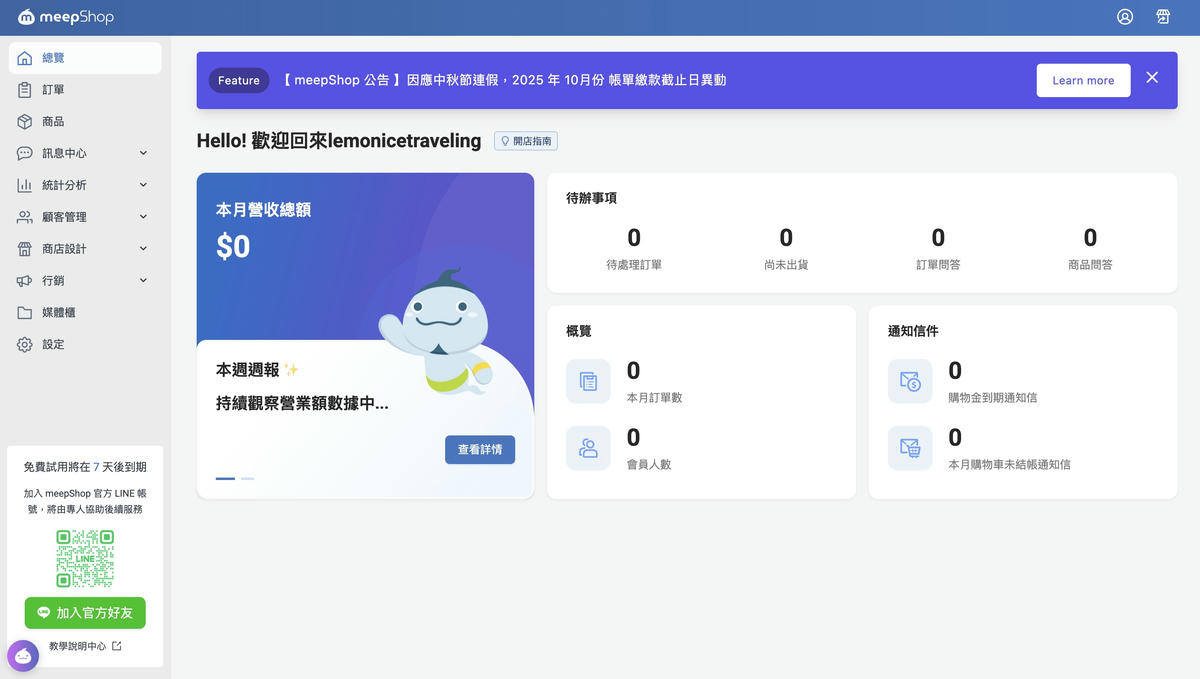Viewport: 1200px width, 679px height.
Task: Go to 商品 in the sidebar
Action: coord(54,122)
